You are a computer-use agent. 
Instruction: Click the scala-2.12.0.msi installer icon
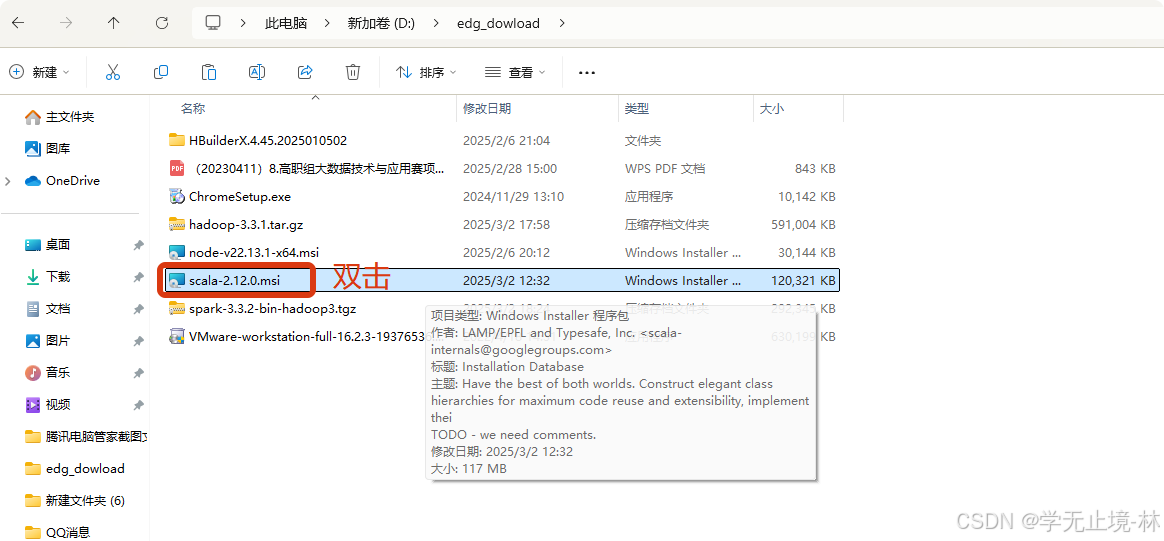177,281
